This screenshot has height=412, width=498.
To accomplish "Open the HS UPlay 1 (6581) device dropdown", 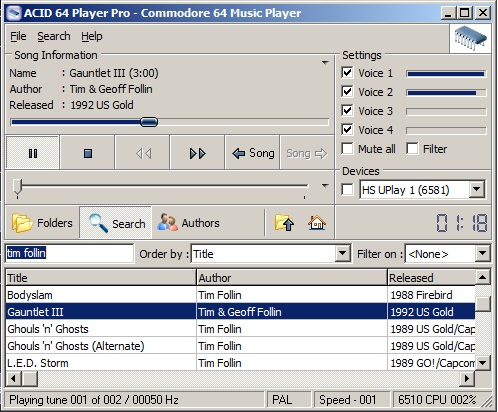I will (x=477, y=190).
